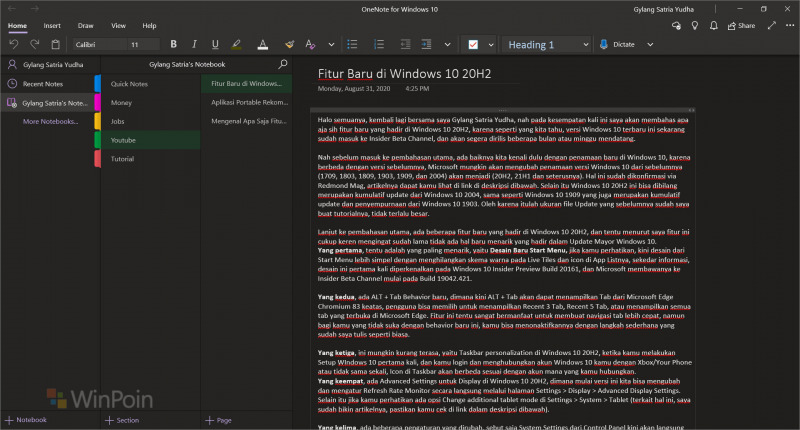The height and width of the screenshot is (430, 800).
Task: Add a new section
Action: 122,420
